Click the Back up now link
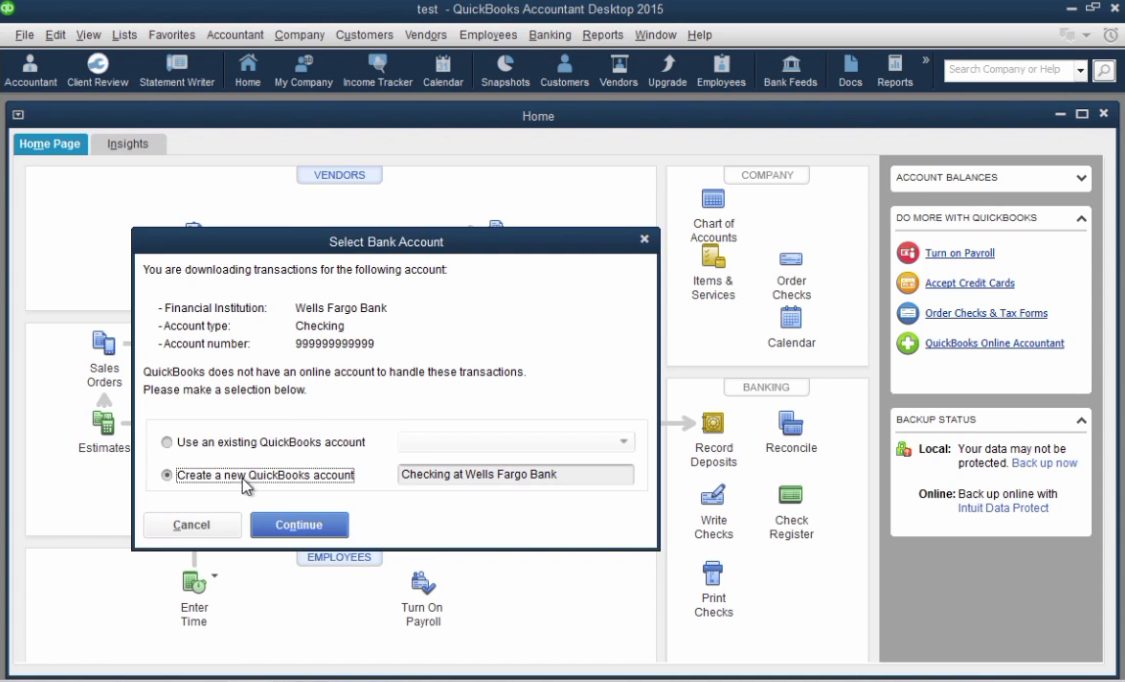 tap(1044, 463)
